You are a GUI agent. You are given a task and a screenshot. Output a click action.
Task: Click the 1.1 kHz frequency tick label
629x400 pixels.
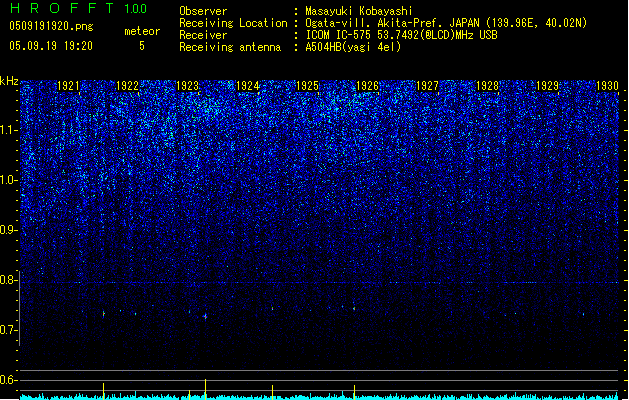click(9, 130)
